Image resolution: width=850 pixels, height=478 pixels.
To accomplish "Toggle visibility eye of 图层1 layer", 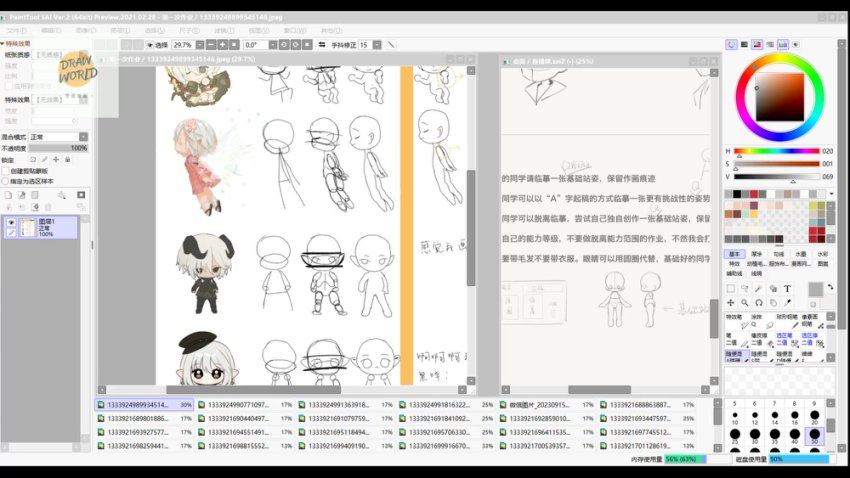I will pyautogui.click(x=11, y=223).
